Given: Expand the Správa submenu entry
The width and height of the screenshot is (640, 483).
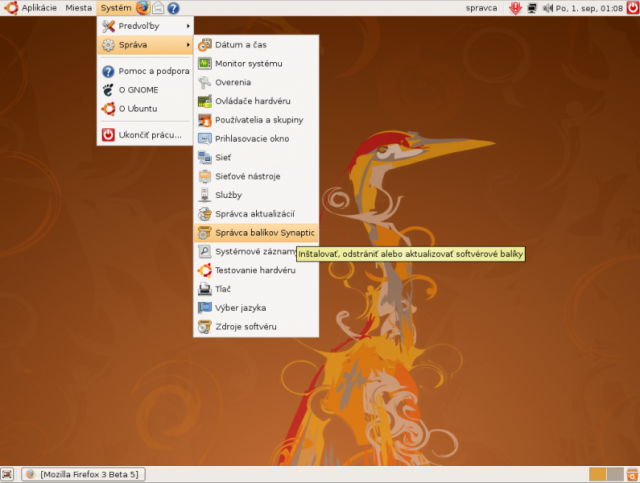Looking at the screenshot, I should pyautogui.click(x=145, y=45).
